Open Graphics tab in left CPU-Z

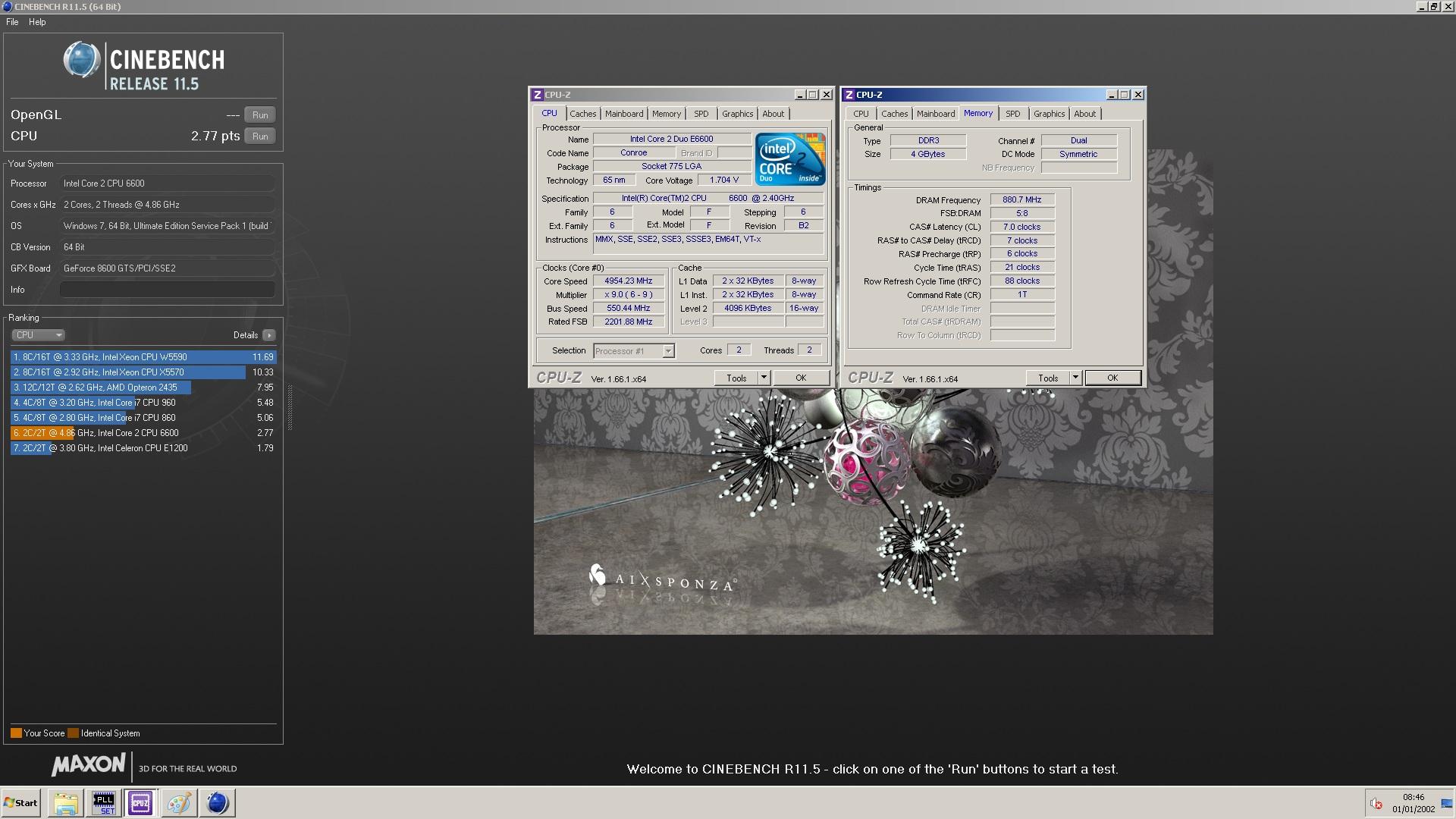click(737, 114)
